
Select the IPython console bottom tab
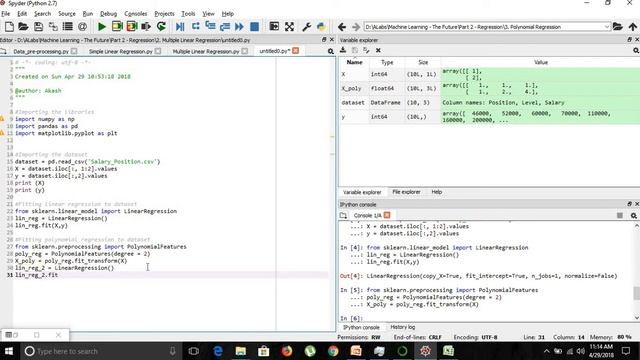[361, 327]
